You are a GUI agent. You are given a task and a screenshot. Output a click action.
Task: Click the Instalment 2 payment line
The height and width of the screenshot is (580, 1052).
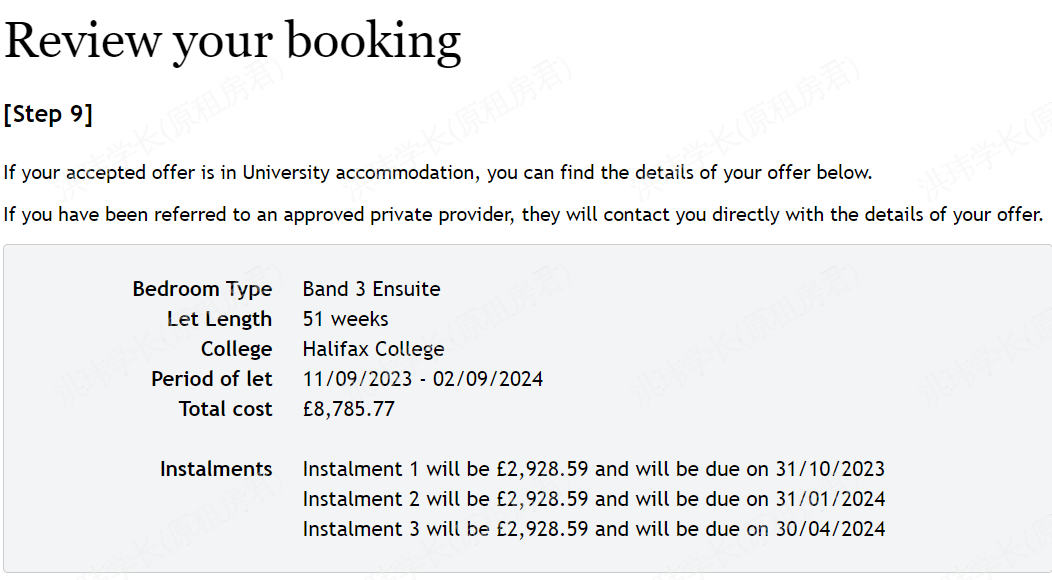(593, 499)
